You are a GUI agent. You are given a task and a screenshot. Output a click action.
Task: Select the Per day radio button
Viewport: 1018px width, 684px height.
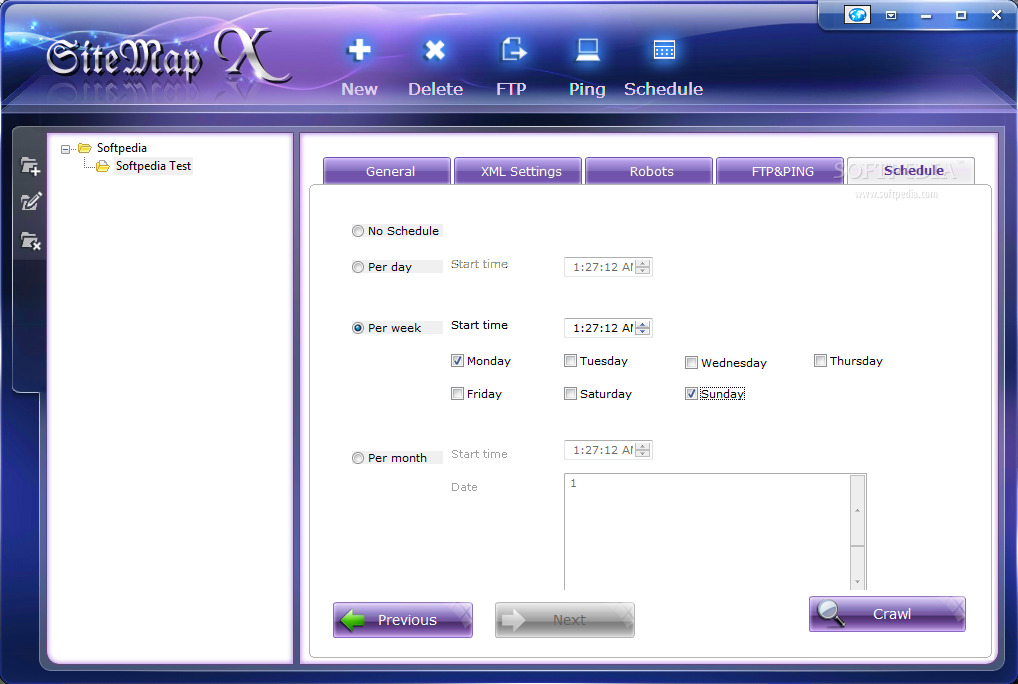point(358,267)
